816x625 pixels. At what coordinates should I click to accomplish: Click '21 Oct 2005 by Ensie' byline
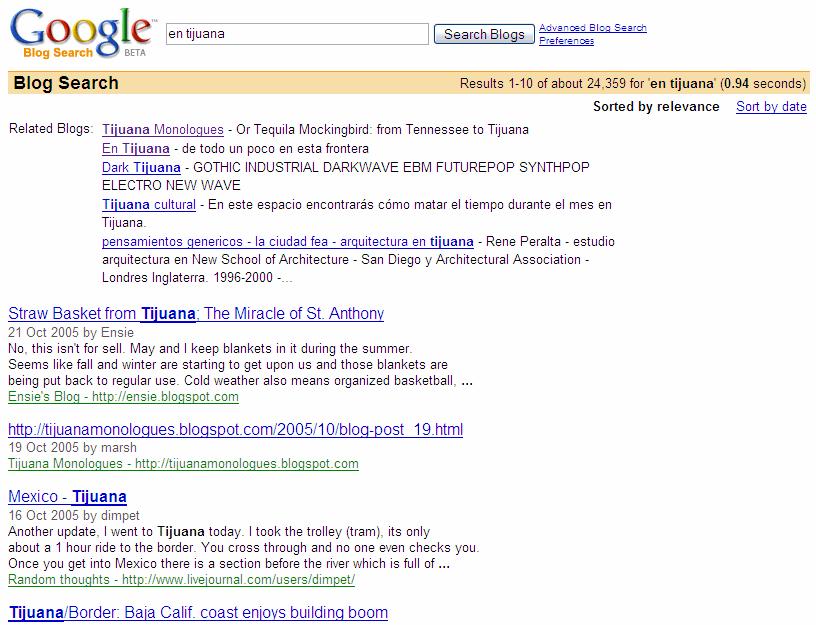(x=71, y=333)
